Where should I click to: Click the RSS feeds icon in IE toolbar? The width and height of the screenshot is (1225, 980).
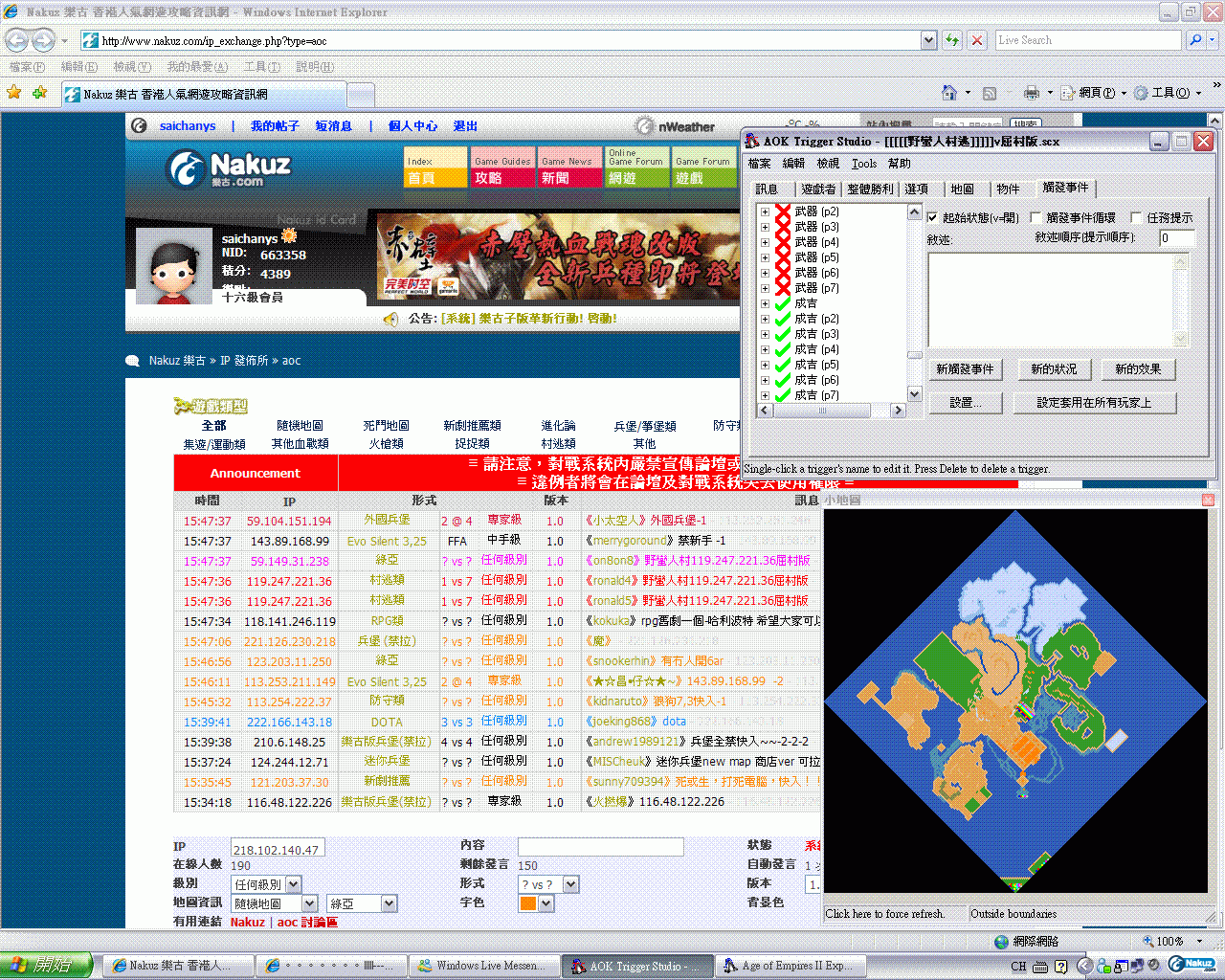[x=990, y=93]
